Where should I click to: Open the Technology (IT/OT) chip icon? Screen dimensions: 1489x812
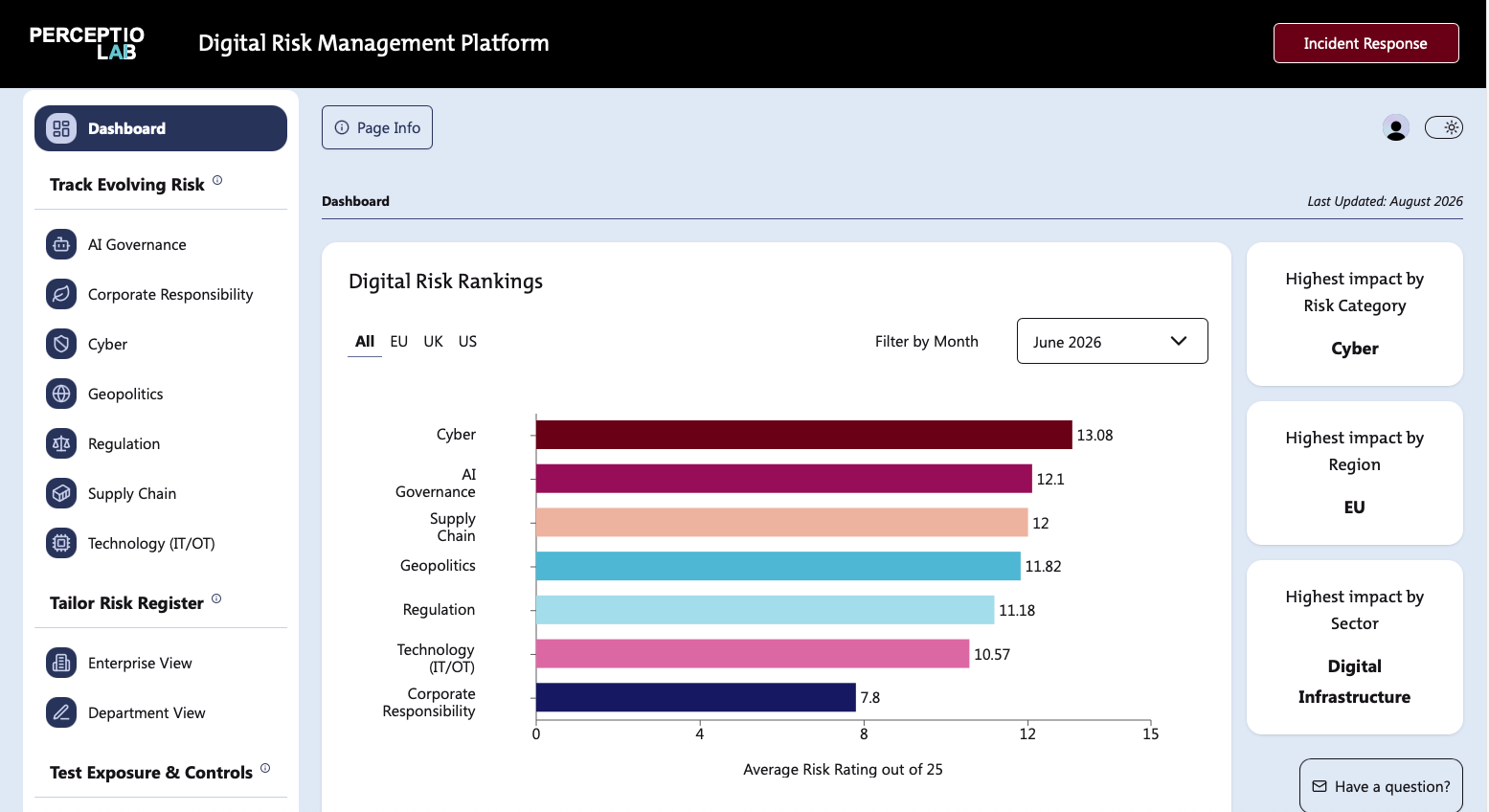tap(61, 543)
